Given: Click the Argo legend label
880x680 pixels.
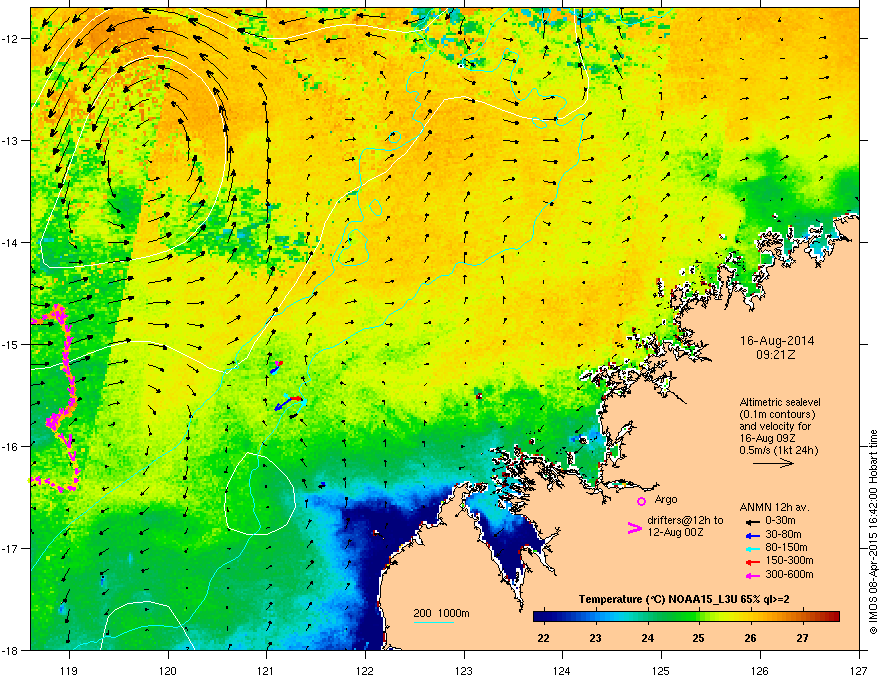Looking at the screenshot, I should tap(666, 499).
